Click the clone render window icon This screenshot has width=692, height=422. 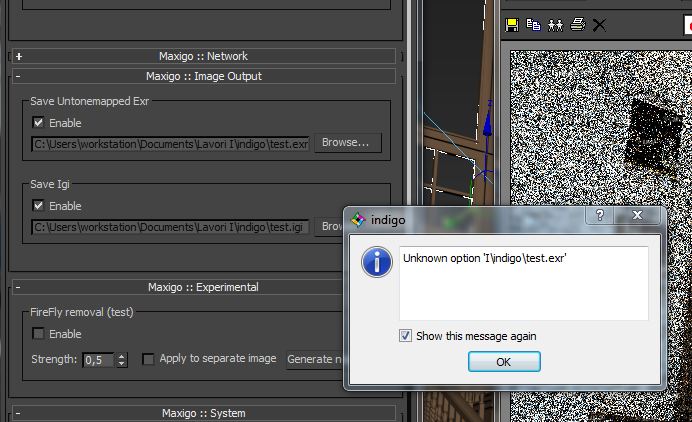coord(555,24)
